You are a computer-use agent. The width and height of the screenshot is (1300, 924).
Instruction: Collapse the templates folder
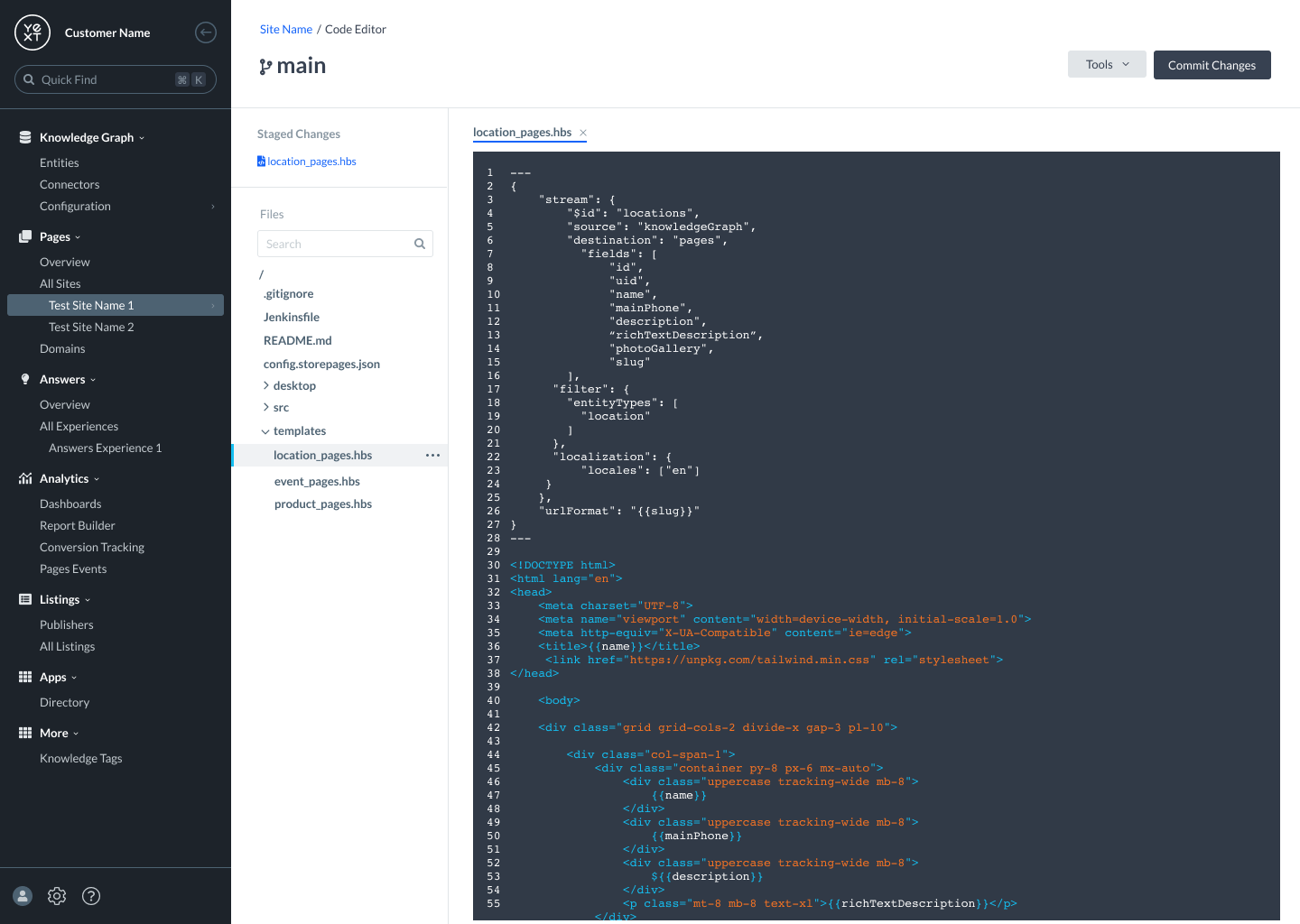click(x=265, y=431)
